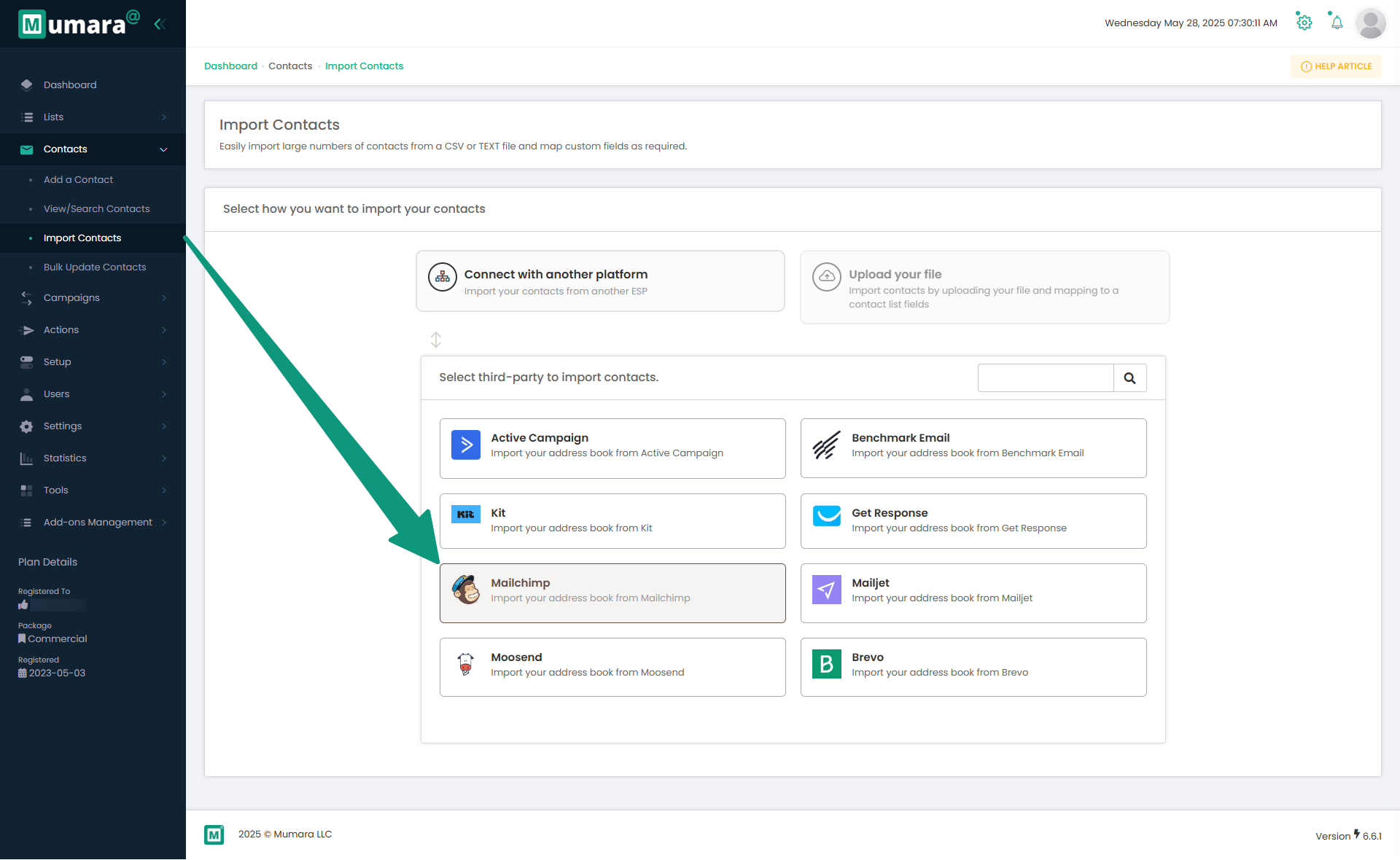Click the Lists sidebar icon
1400x860 pixels.
(27, 117)
